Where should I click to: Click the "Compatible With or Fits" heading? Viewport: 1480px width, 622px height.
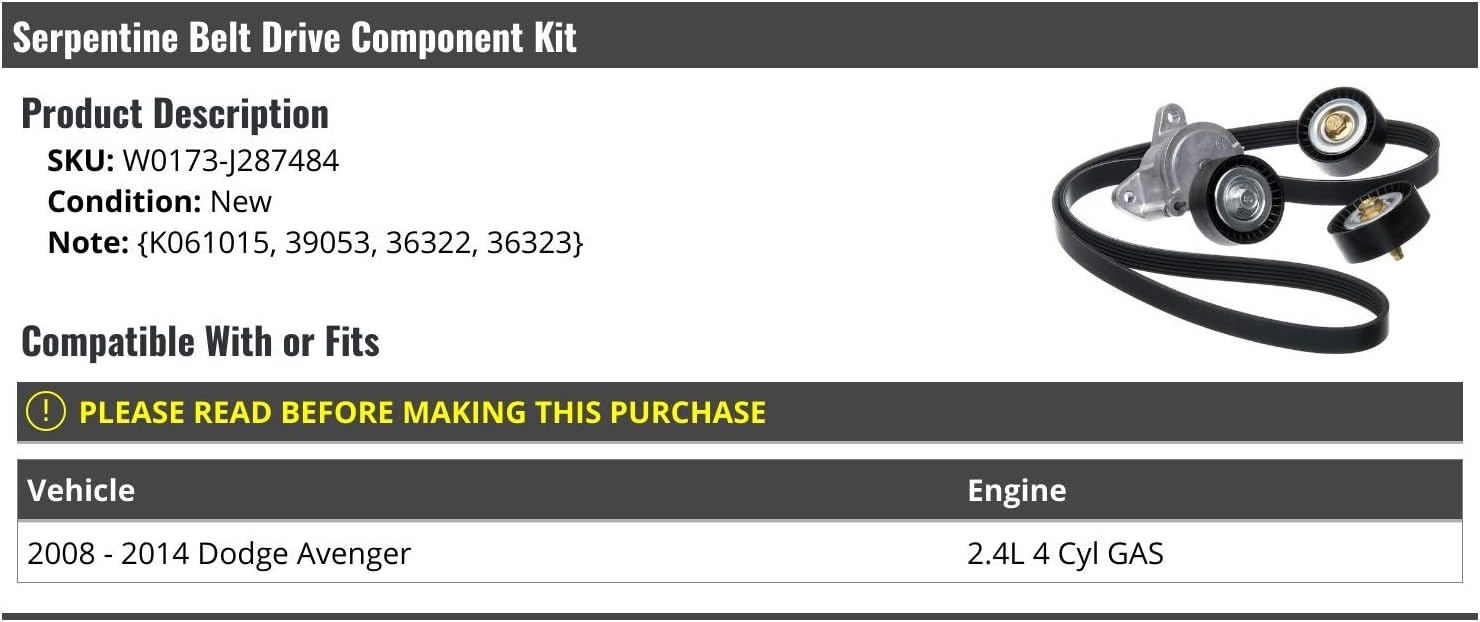(200, 342)
